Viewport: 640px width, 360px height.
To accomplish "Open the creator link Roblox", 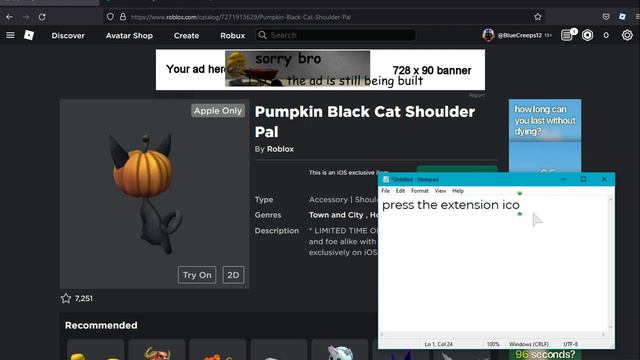I will click(280, 149).
